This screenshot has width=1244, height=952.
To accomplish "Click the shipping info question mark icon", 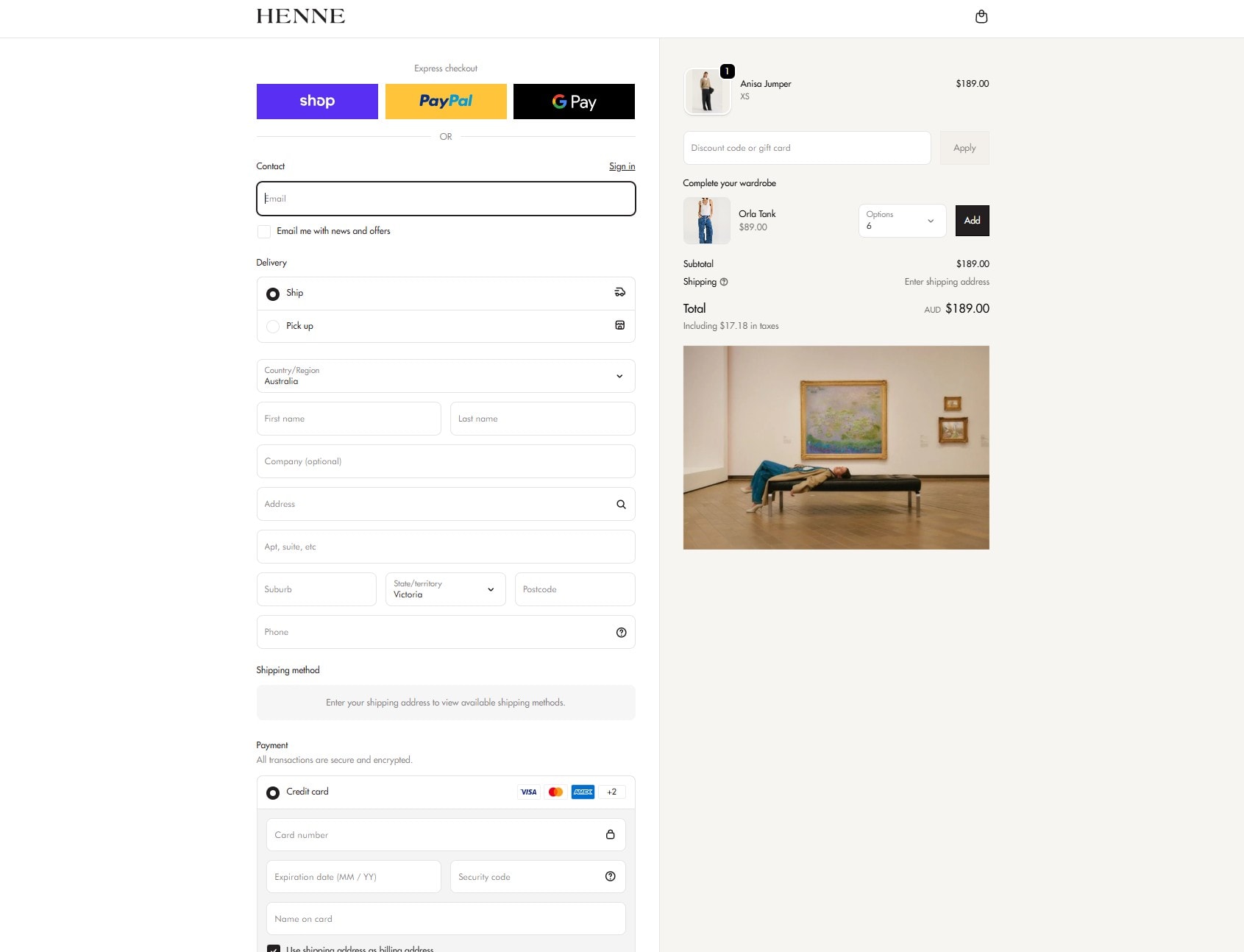I will coord(724,282).
